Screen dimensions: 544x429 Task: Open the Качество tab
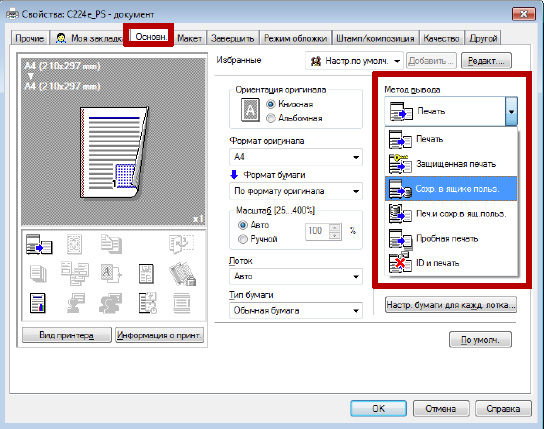(441, 38)
